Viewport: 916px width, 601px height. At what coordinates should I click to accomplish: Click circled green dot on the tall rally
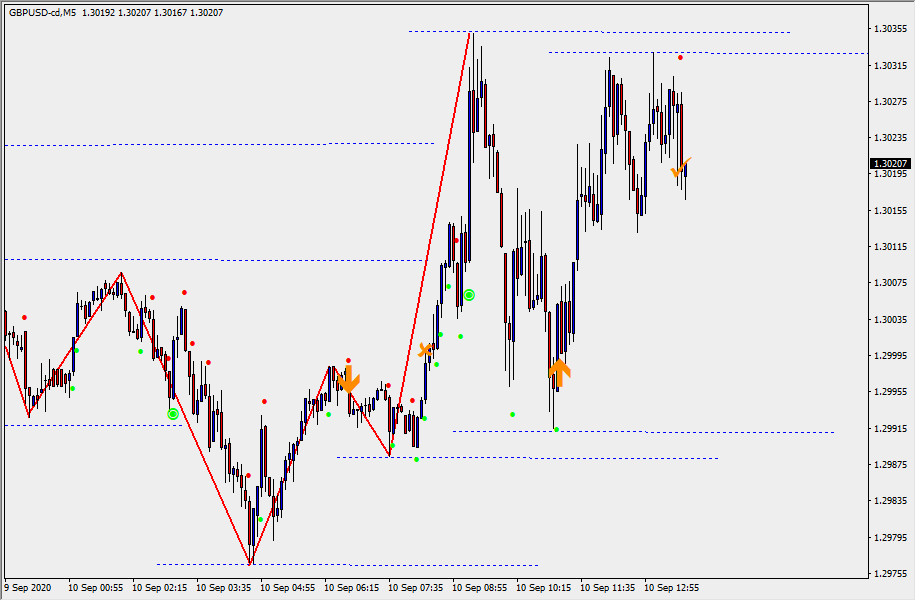tap(469, 295)
